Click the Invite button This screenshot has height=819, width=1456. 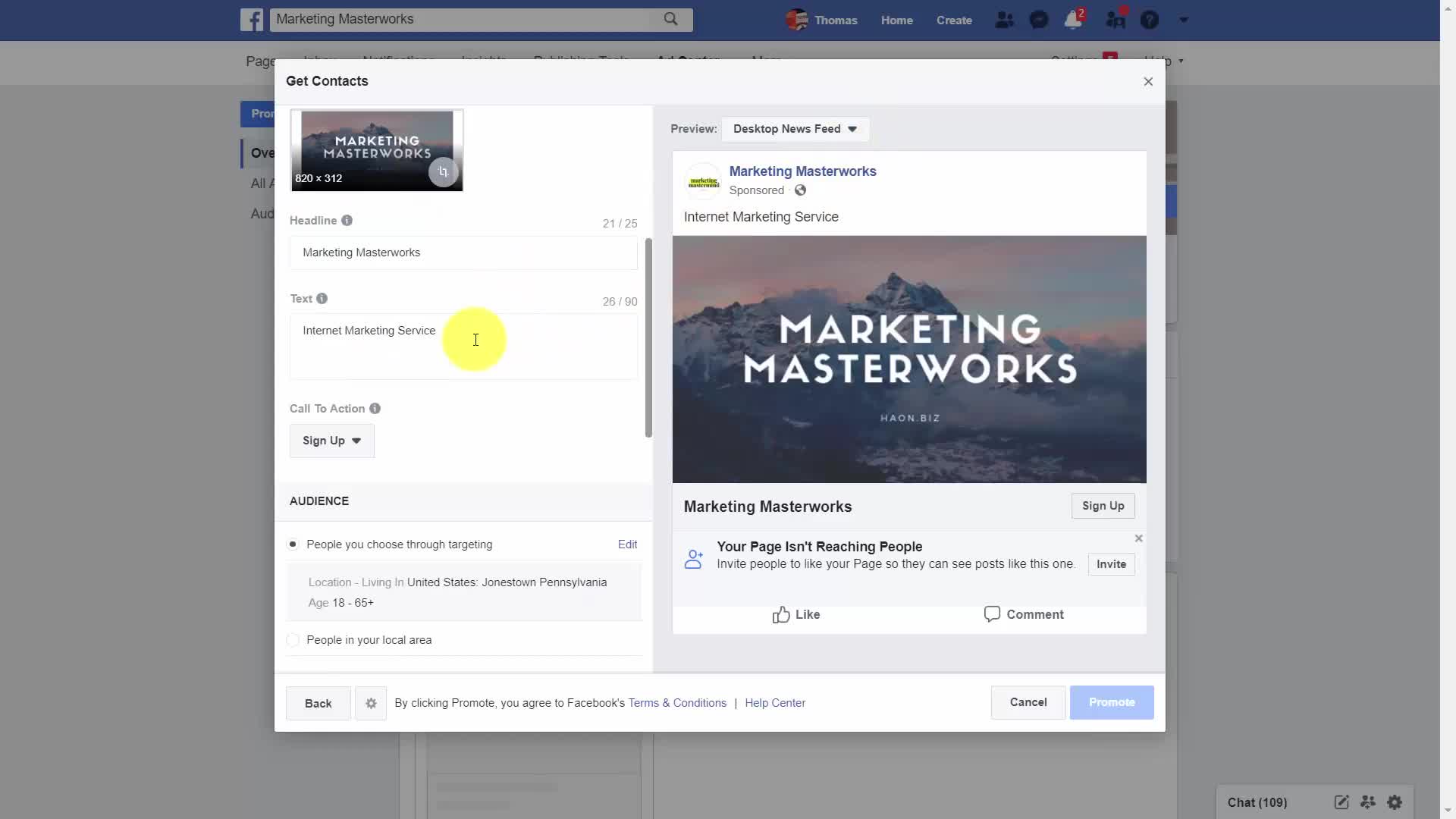click(1111, 564)
